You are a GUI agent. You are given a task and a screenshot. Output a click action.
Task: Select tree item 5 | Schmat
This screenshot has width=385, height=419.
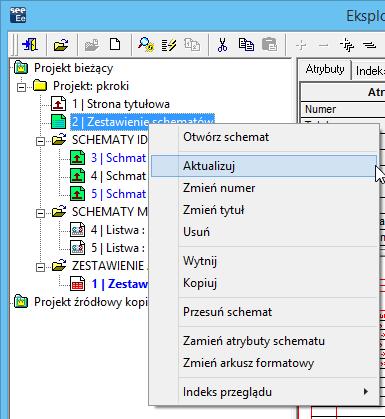point(118,194)
